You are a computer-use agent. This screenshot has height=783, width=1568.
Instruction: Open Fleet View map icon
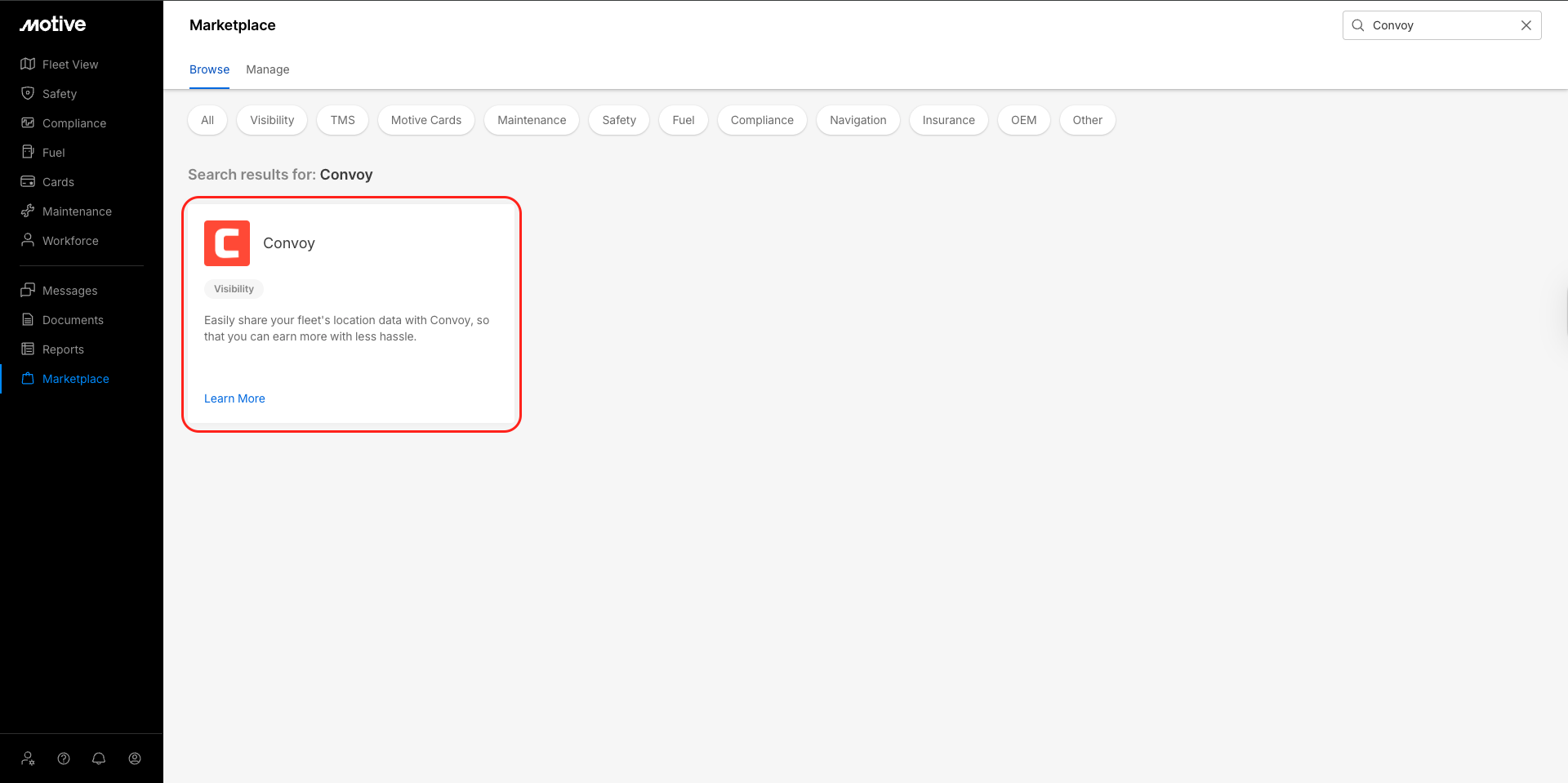28,64
